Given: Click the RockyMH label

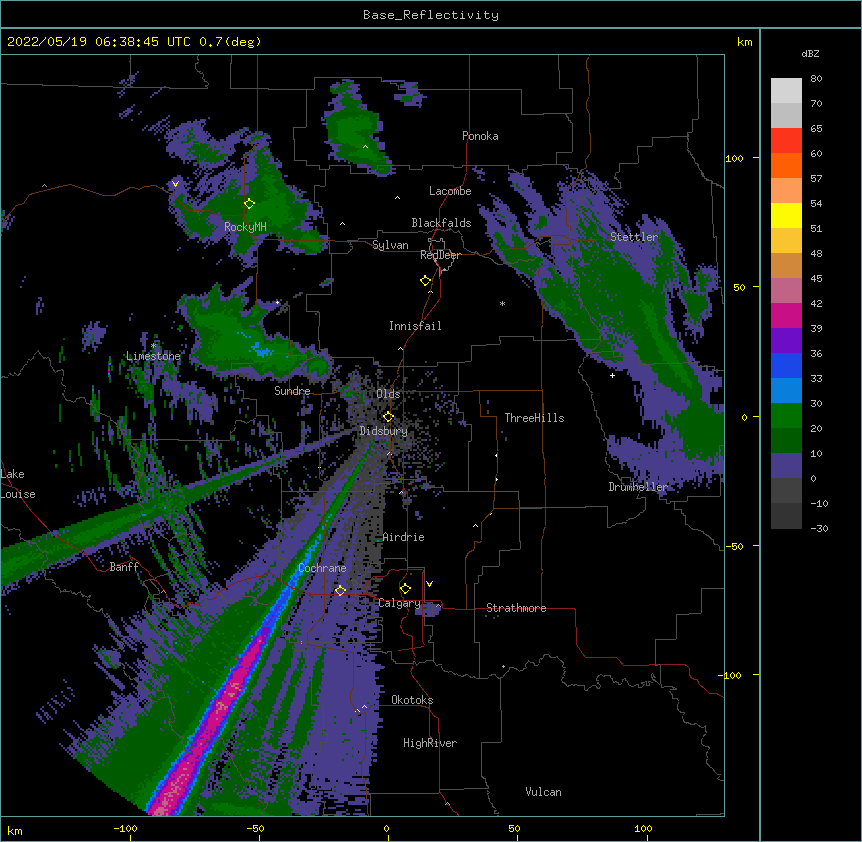Looking at the screenshot, I should pyautogui.click(x=245, y=227).
